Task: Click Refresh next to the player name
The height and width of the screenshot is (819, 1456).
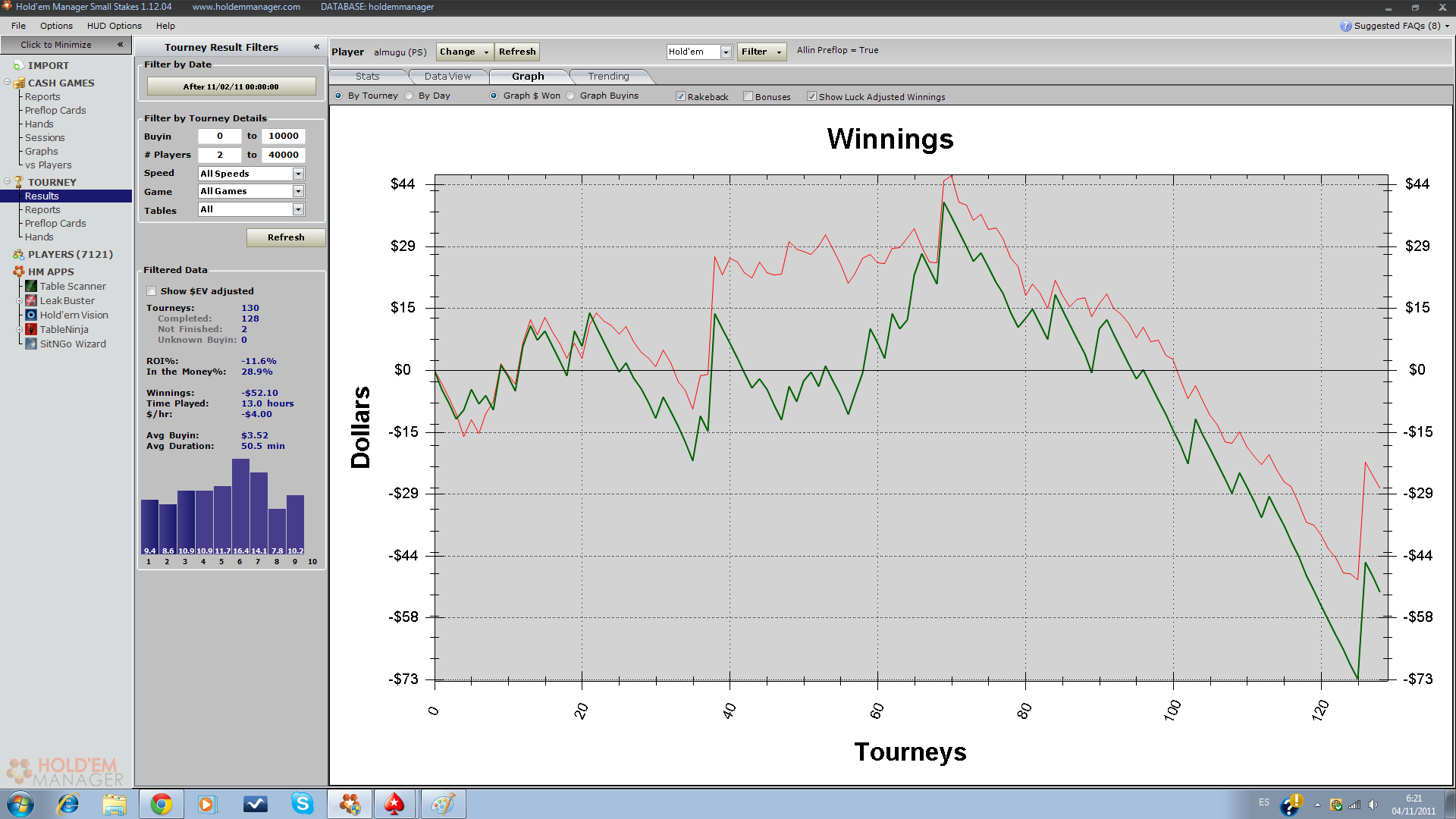Action: (517, 52)
